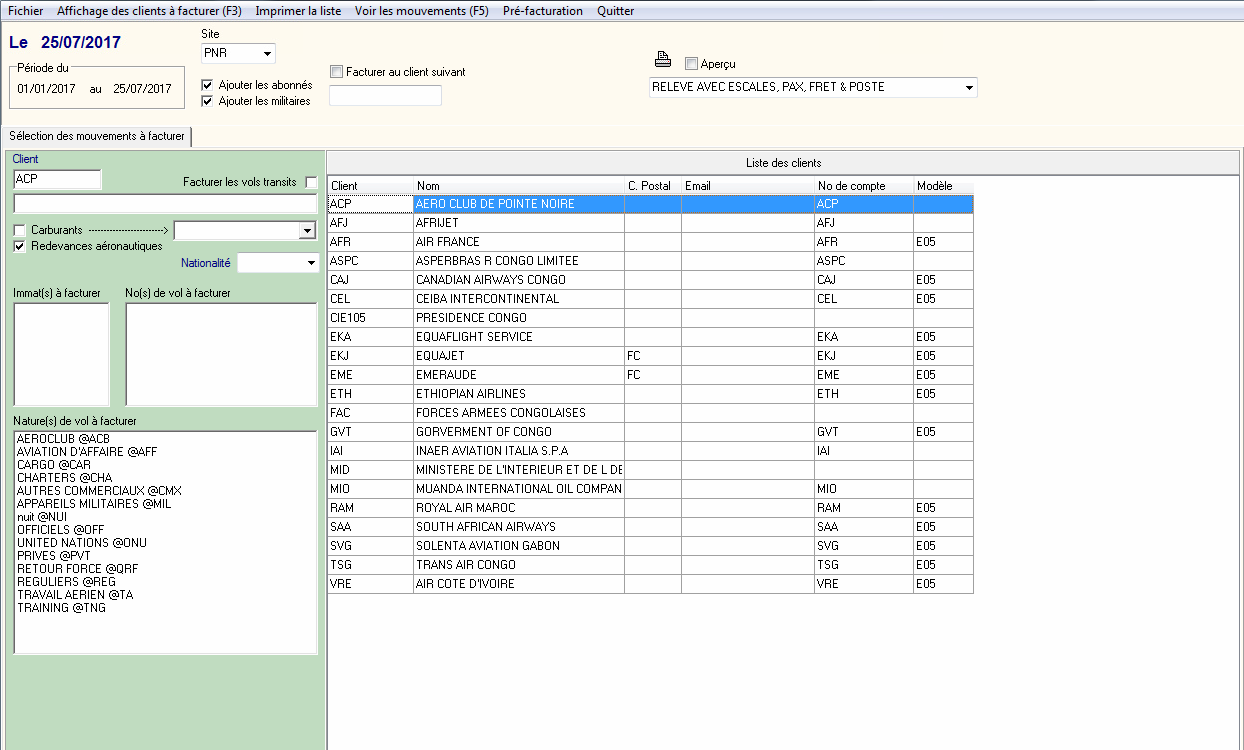Click Pré-facturation in menu bar
Screen dimensions: 1244x750
click(x=543, y=11)
